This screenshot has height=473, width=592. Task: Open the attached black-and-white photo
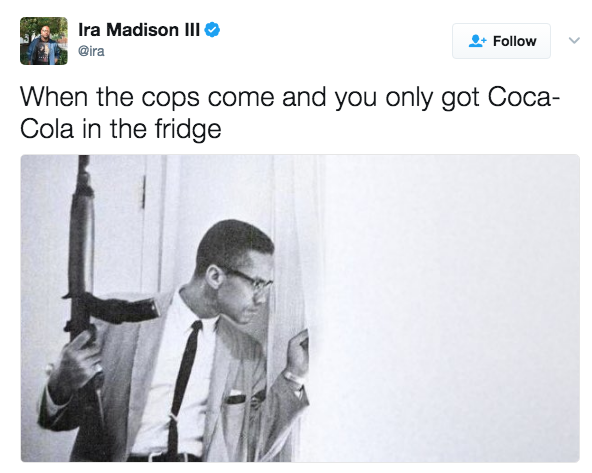pos(300,308)
